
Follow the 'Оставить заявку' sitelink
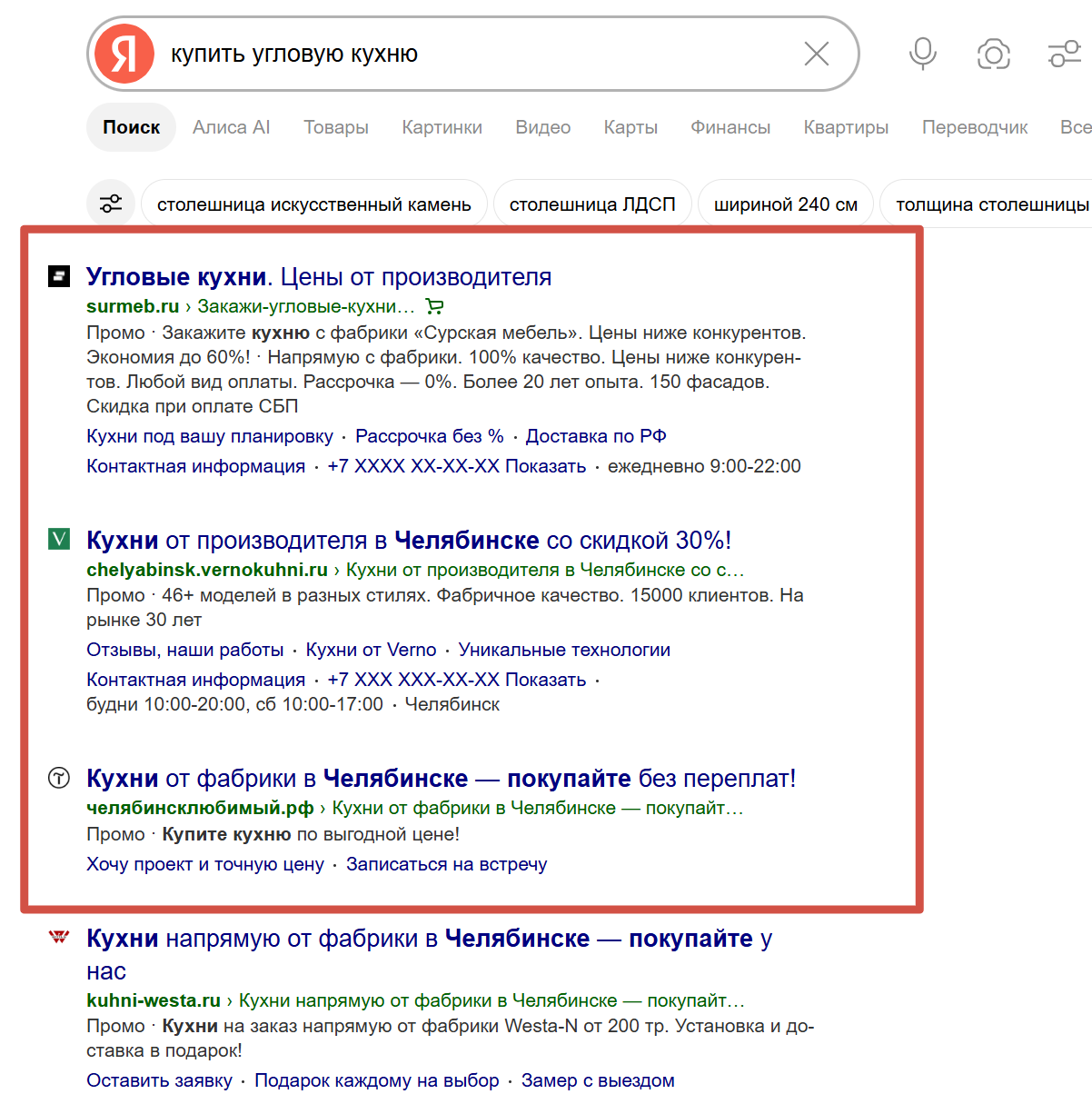(x=159, y=1080)
